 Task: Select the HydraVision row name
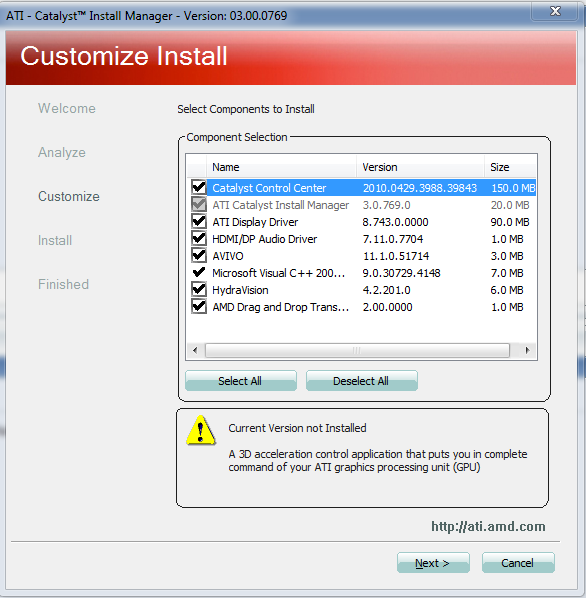coord(240,290)
